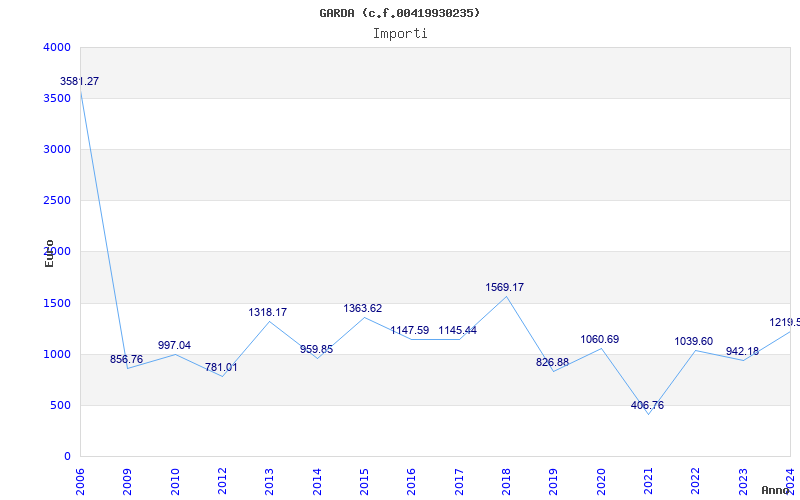800x500 pixels.
Task: Click the data label 1363.62
Action: pyautogui.click(x=363, y=308)
